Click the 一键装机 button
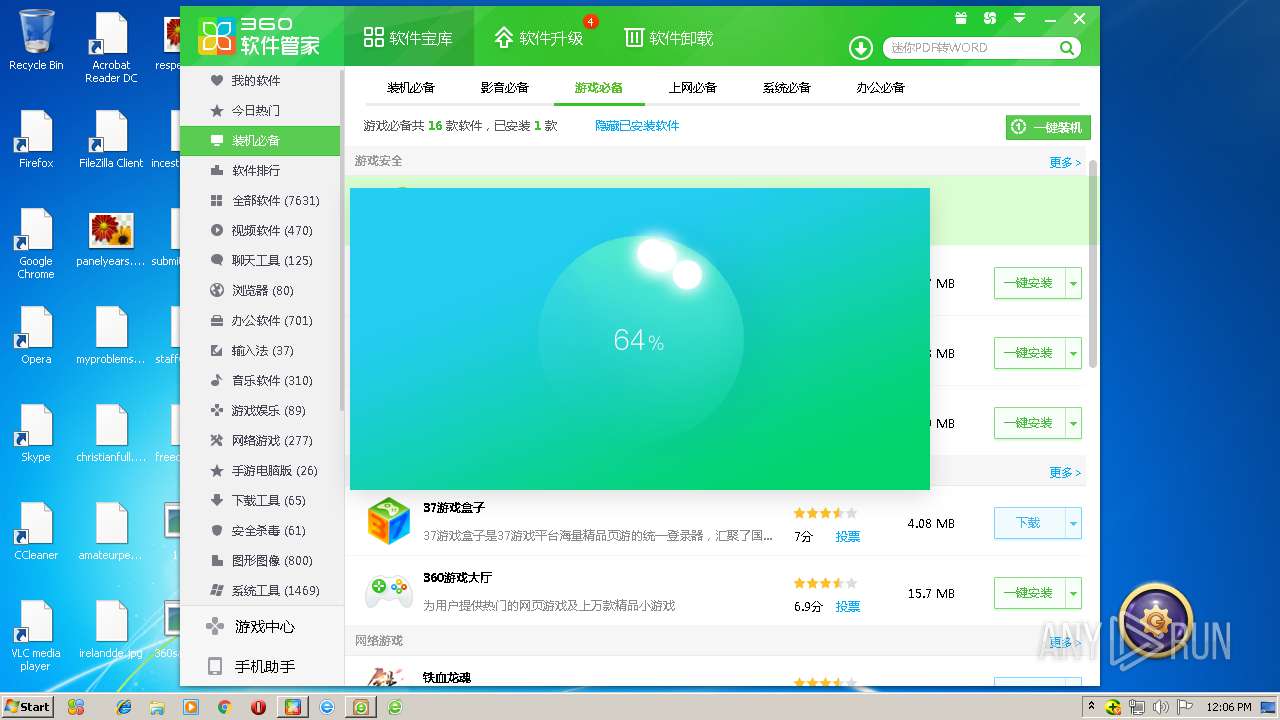The width and height of the screenshot is (1280, 720). point(1048,127)
